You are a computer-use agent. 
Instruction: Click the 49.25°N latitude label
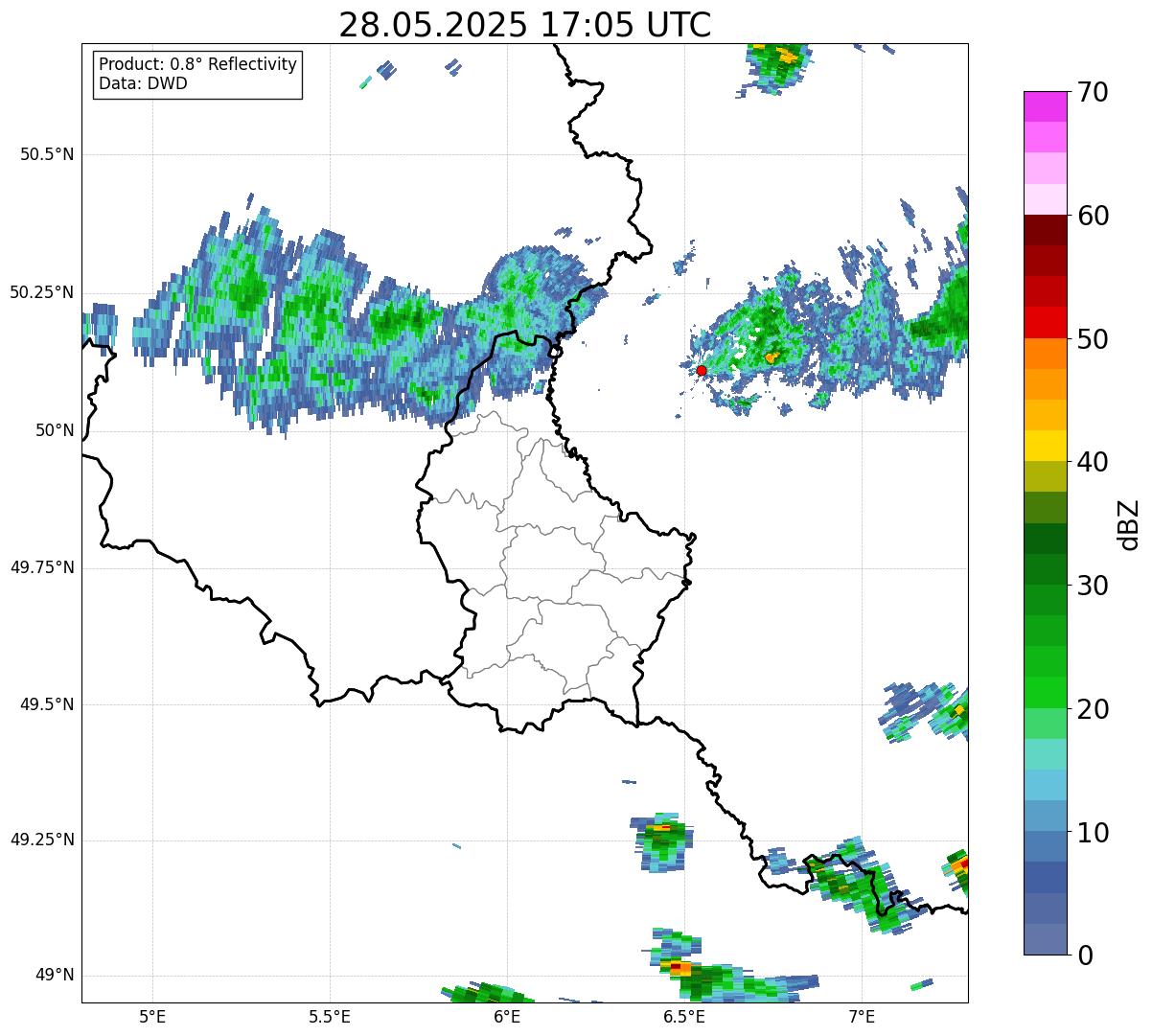41,840
